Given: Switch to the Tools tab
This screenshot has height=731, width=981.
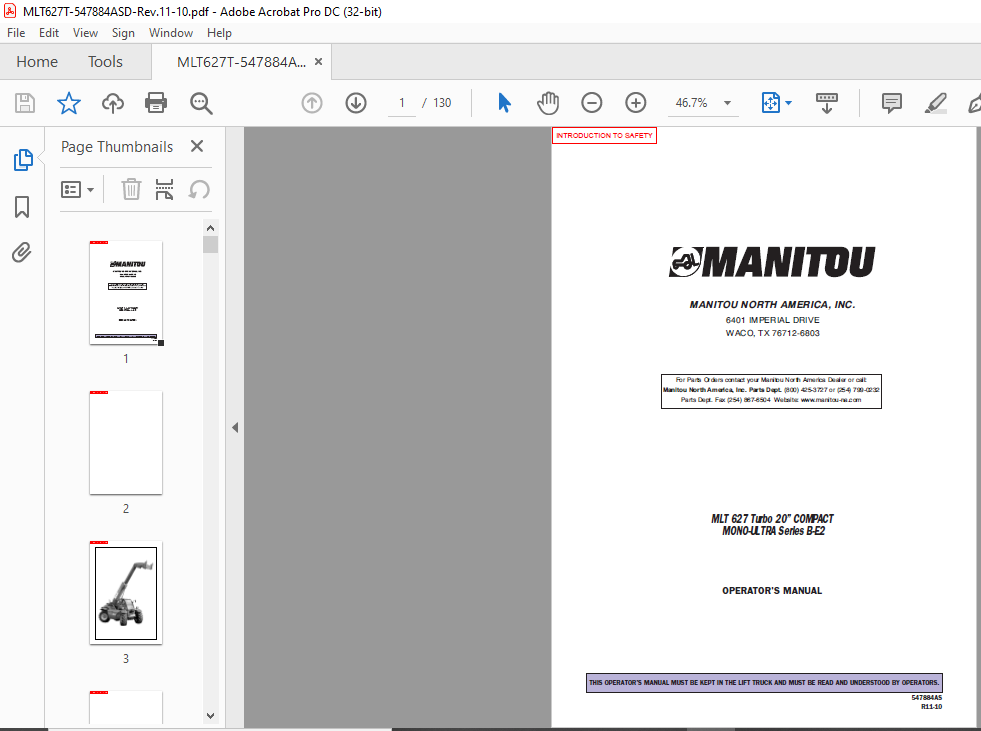Looking at the screenshot, I should click(105, 61).
